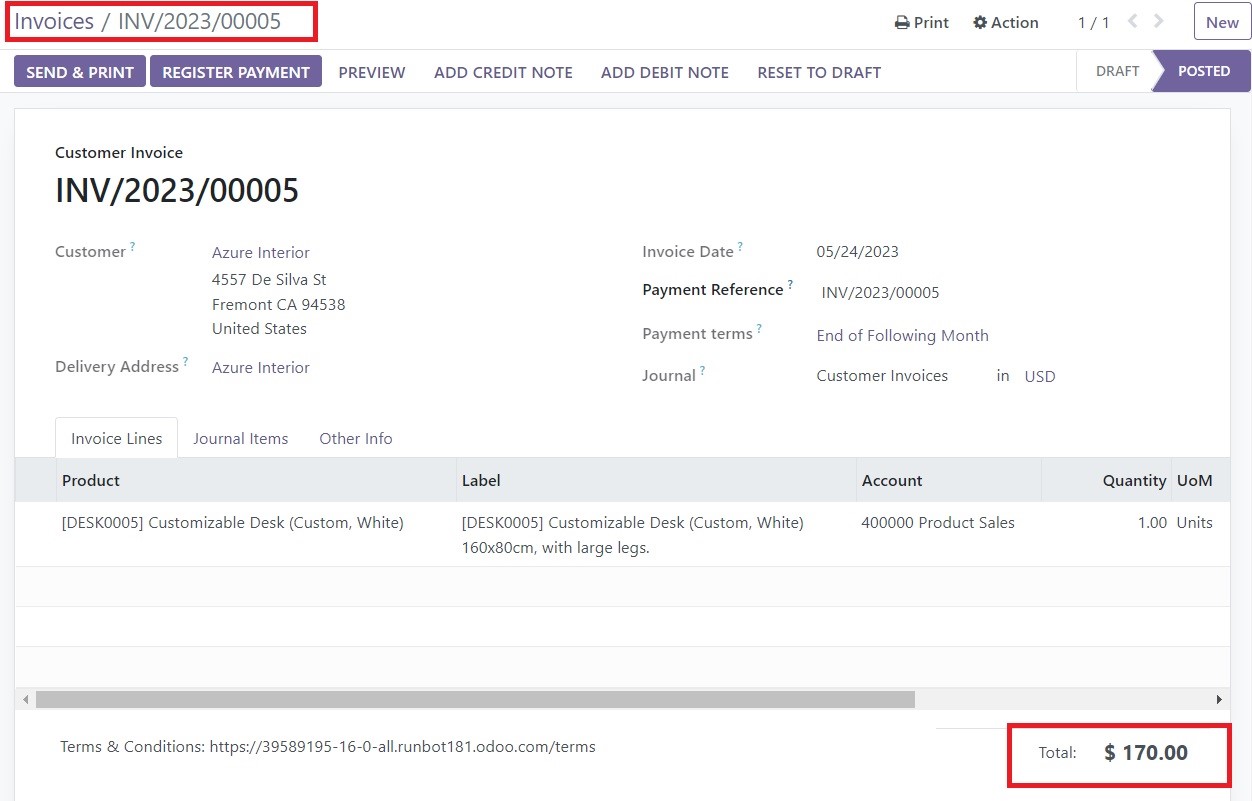The width and height of the screenshot is (1252, 801).
Task: Go to previous record arrow
Action: [x=1133, y=21]
